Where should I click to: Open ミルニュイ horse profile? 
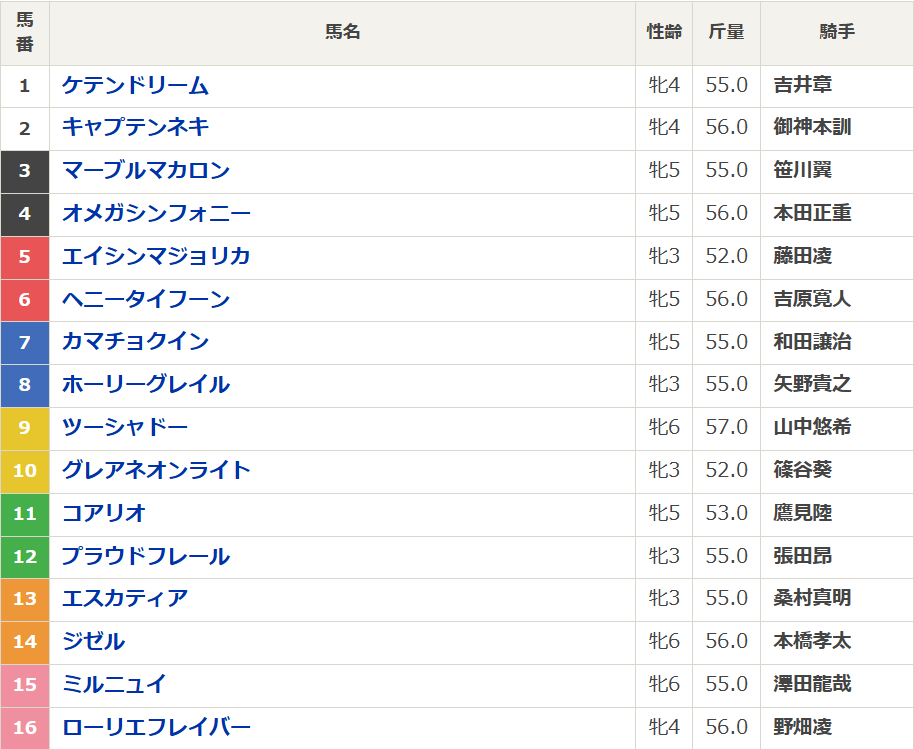click(114, 684)
